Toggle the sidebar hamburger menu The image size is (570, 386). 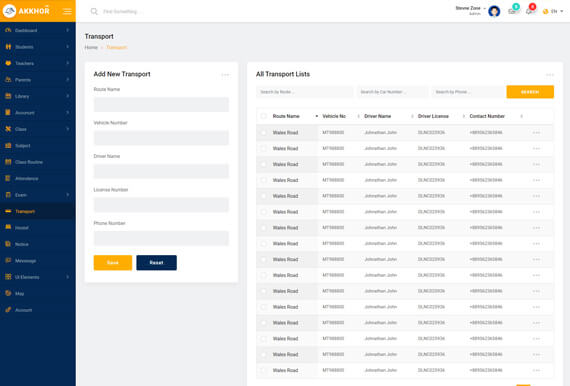click(67, 11)
